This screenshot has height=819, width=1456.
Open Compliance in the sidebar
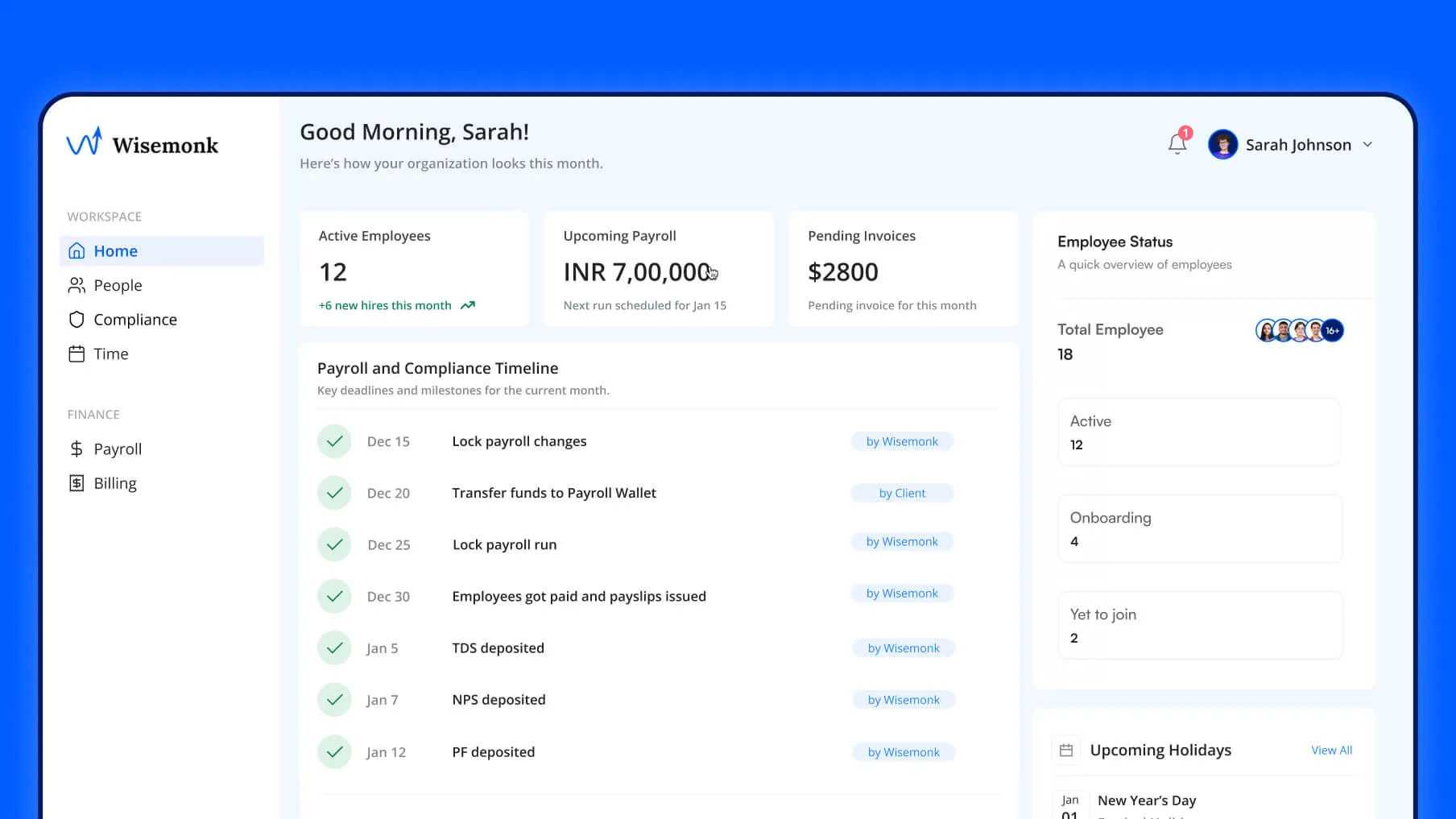[162, 320]
